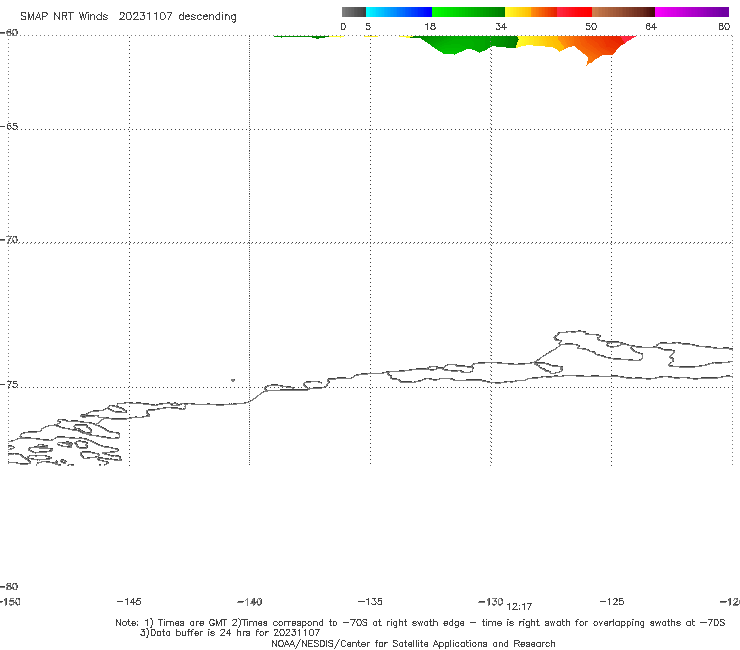Click the color scale label '34'
Viewport: 740px width, 650px height.
click(x=501, y=27)
